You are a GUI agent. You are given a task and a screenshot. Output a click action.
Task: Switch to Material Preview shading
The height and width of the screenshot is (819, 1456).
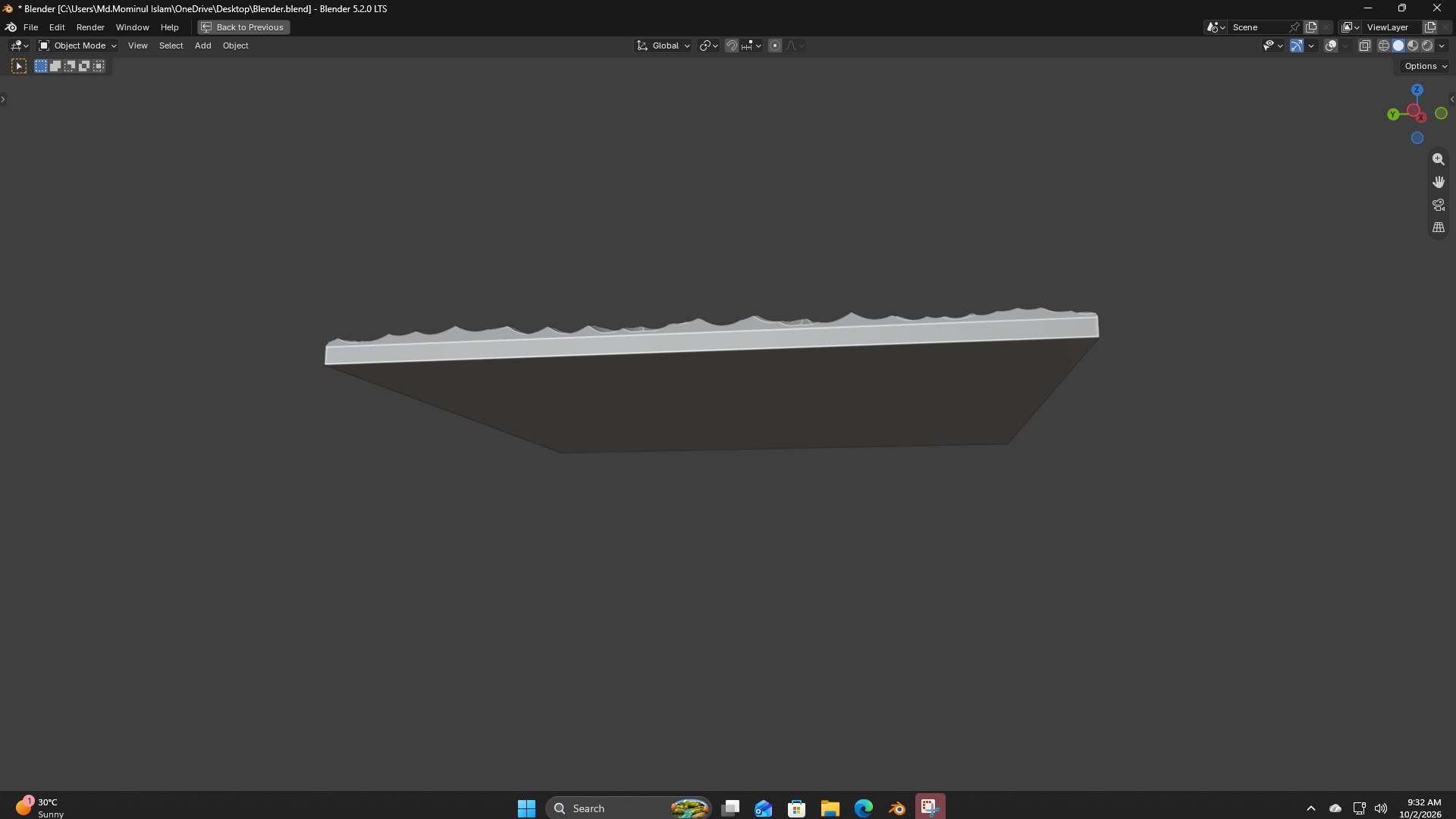[1413, 45]
